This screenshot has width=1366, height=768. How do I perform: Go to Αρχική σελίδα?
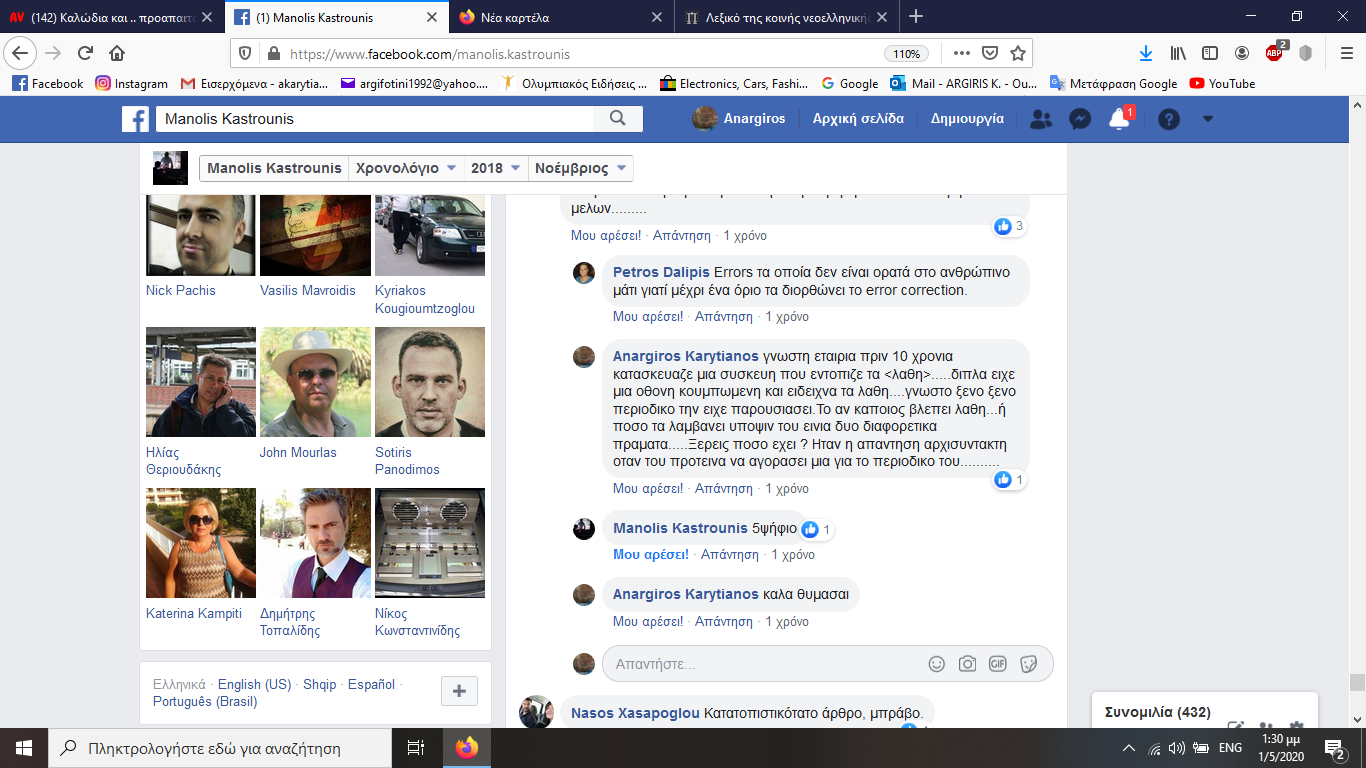pyautogui.click(x=858, y=119)
